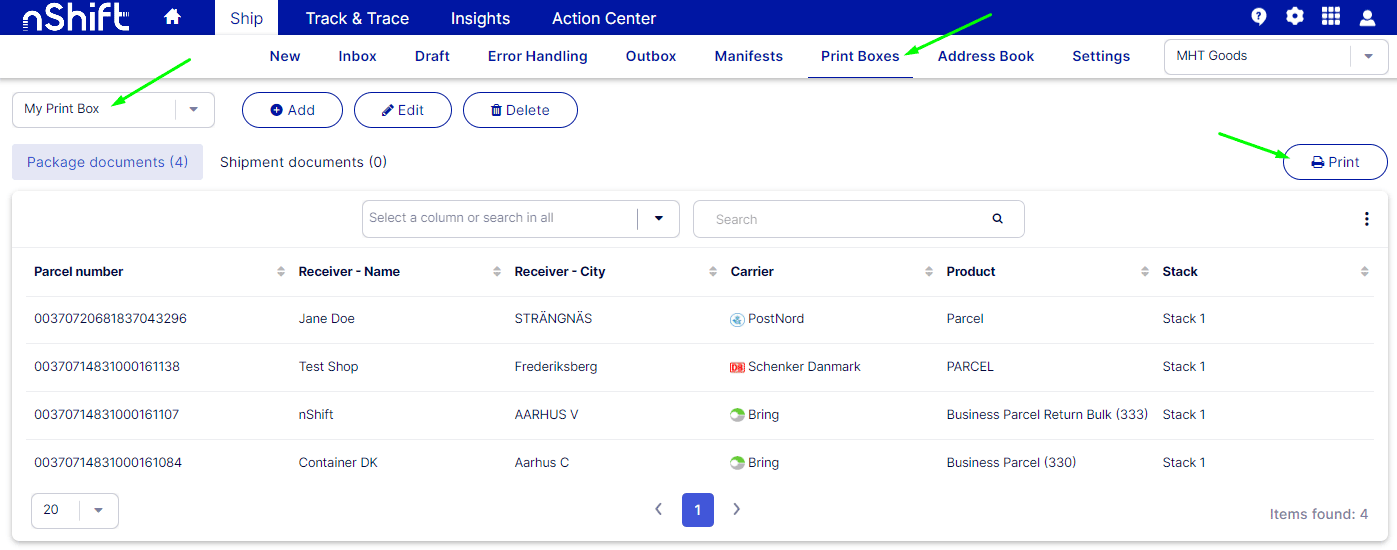
Task: Click the home icon in top bar
Action: click(x=172, y=17)
